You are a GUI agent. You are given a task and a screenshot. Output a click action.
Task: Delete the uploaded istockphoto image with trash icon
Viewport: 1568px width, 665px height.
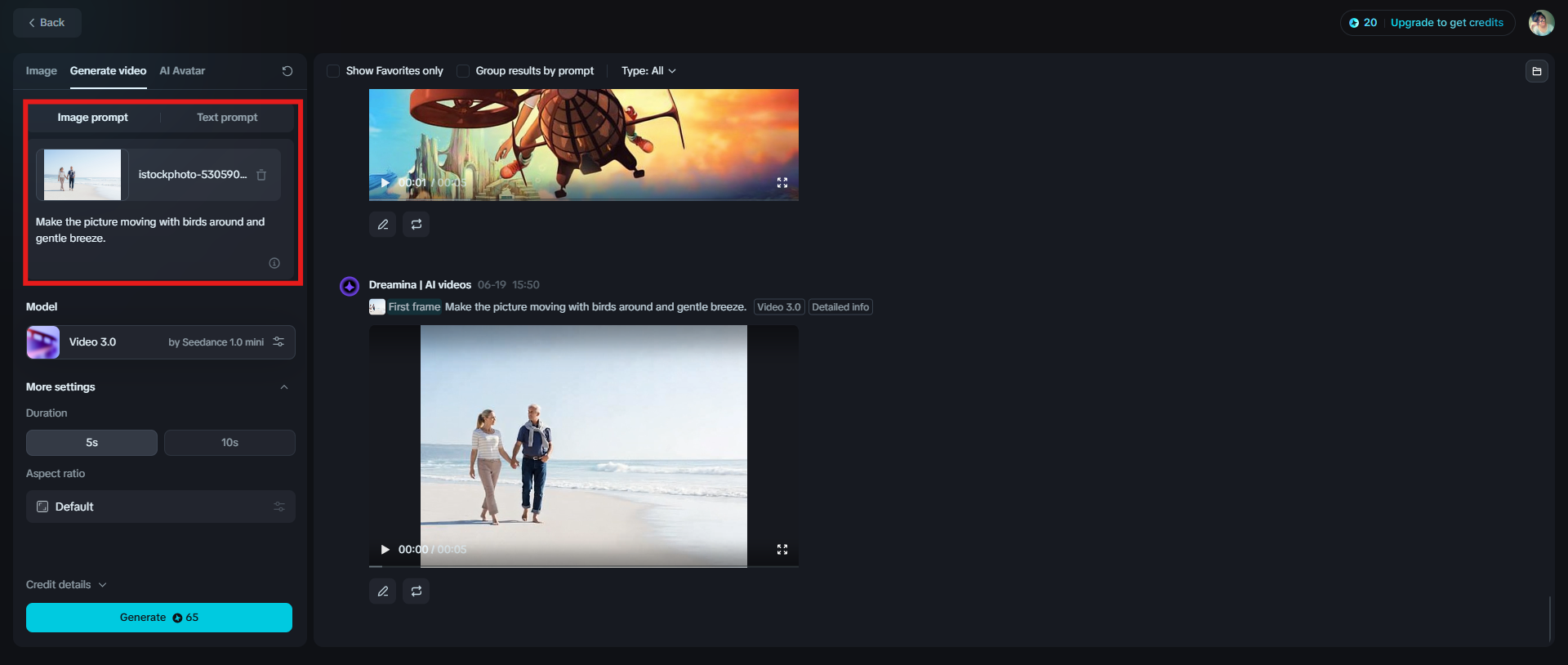pyautogui.click(x=261, y=175)
